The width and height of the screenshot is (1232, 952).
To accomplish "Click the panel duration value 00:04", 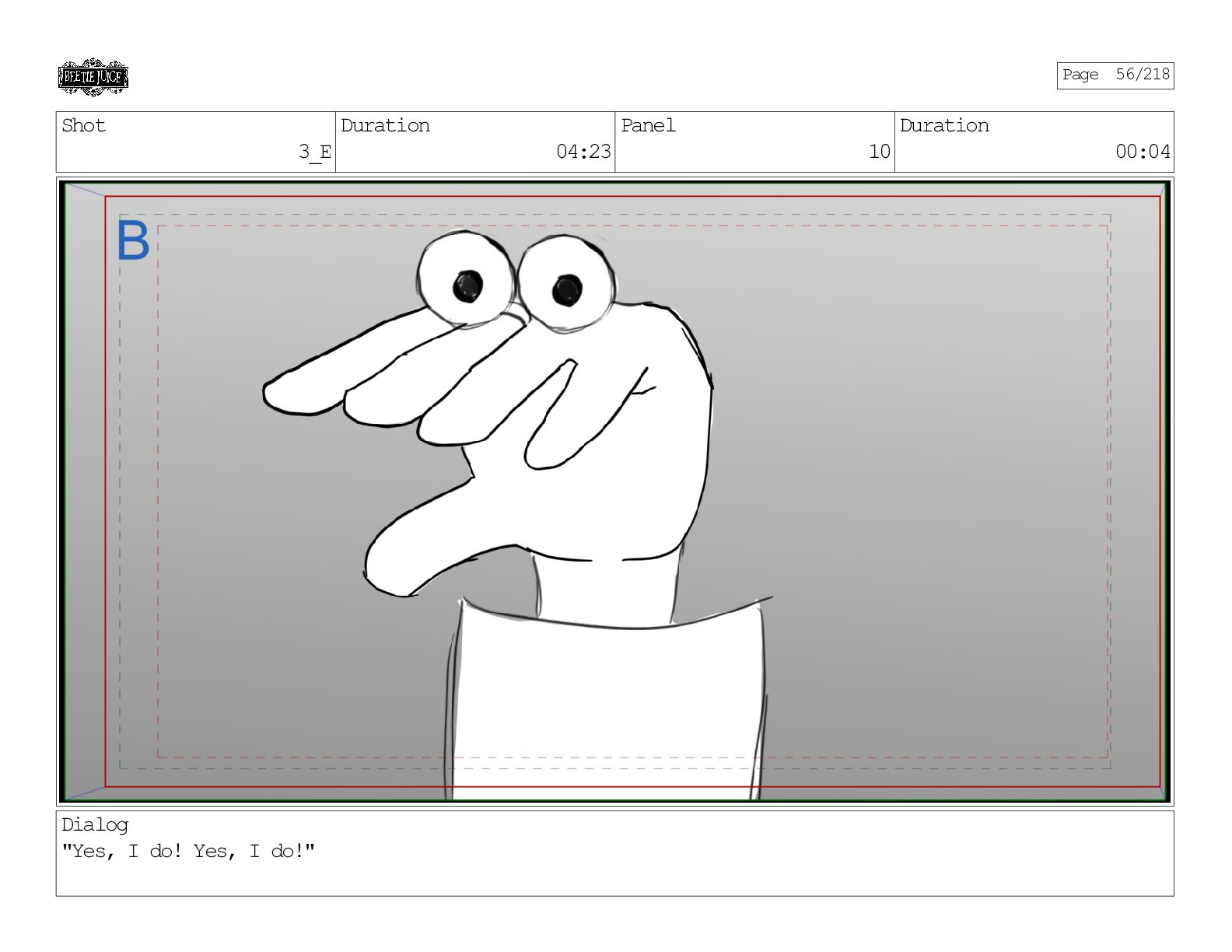I will pos(1143,152).
